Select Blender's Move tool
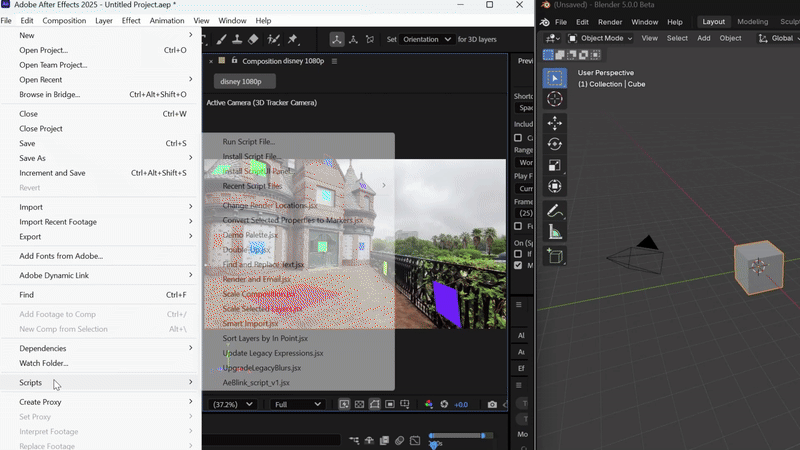This screenshot has width=800, height=450. [x=555, y=123]
